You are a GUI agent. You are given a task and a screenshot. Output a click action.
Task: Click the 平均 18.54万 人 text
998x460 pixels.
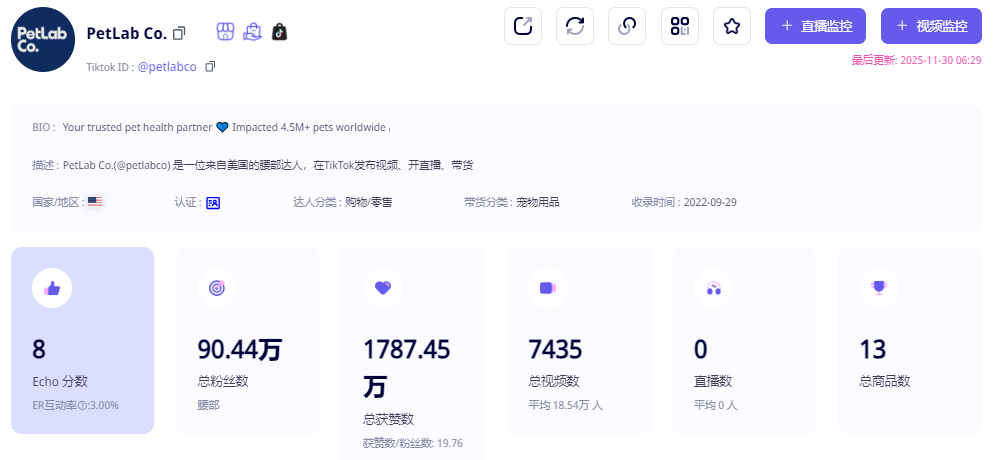[x=565, y=405]
